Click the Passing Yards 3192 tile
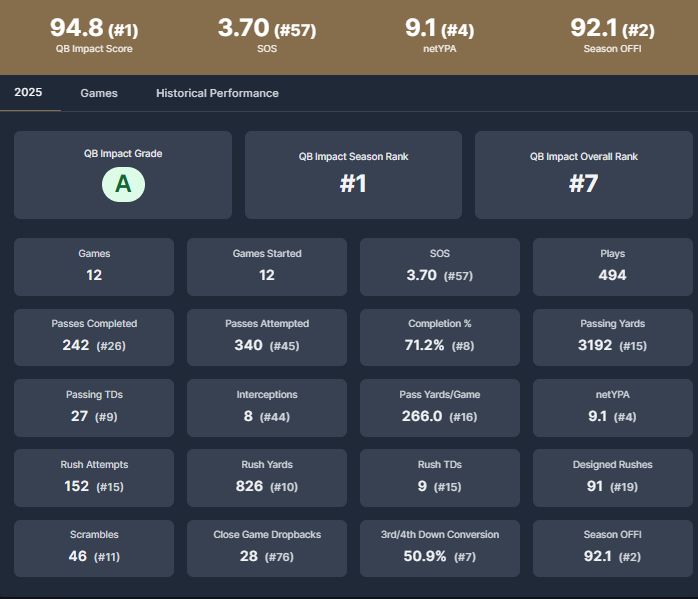This screenshot has width=698, height=599. 612,336
